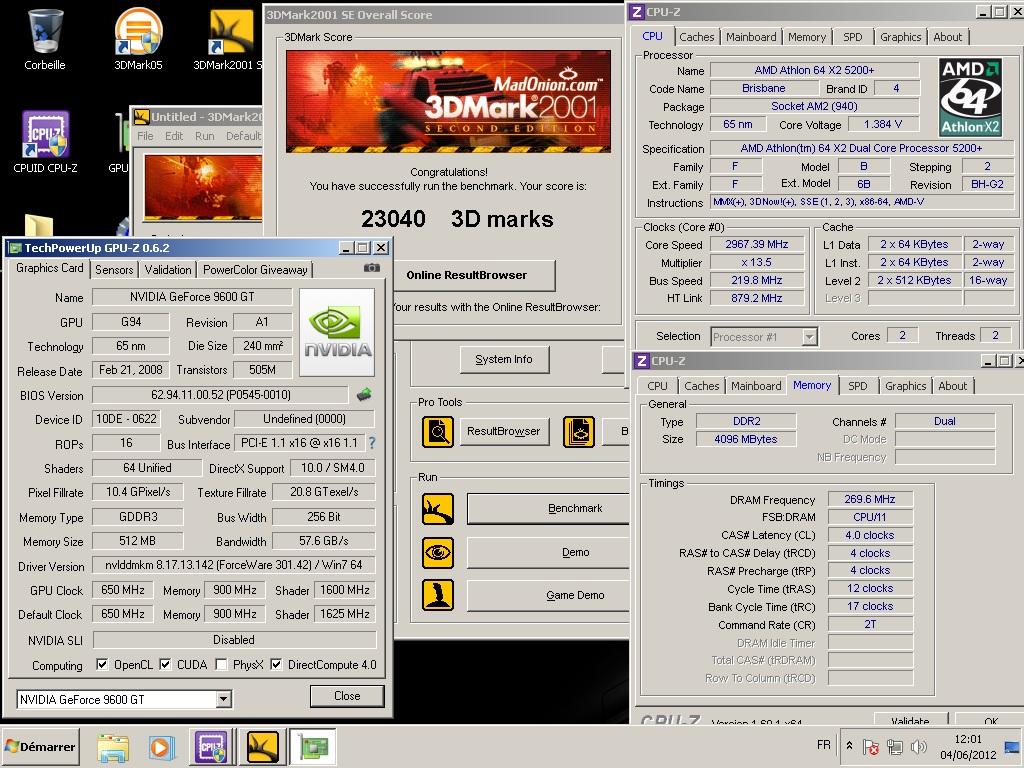1024x768 pixels.
Task: Toggle the PhysX checkbox in GPU-Z
Action: coord(221,664)
